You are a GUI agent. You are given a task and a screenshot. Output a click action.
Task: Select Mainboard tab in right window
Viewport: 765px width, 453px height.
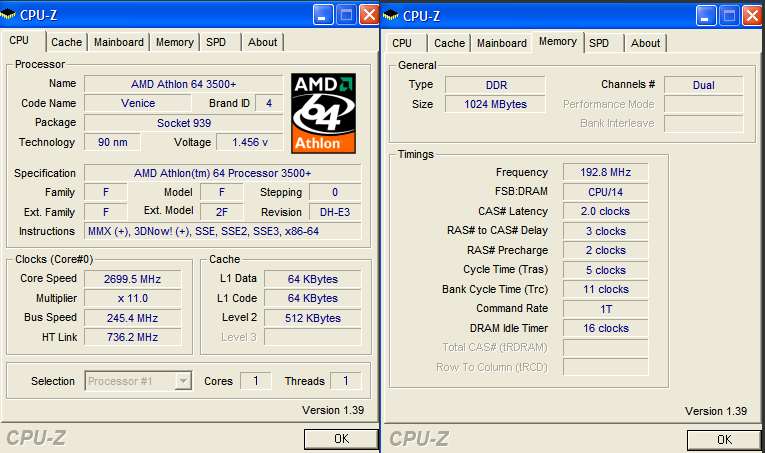pyautogui.click(x=502, y=43)
